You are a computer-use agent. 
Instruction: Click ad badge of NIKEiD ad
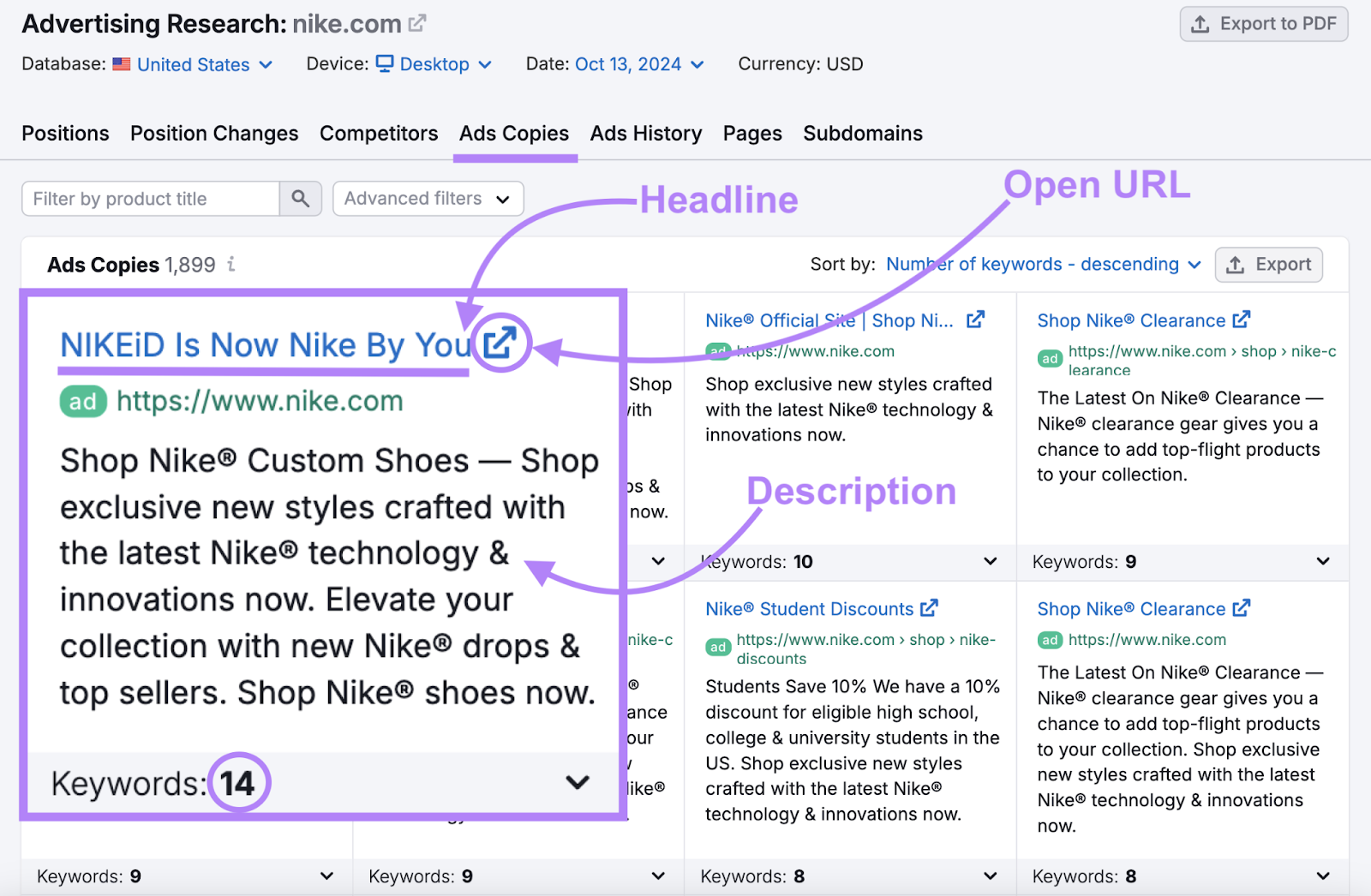point(83,402)
